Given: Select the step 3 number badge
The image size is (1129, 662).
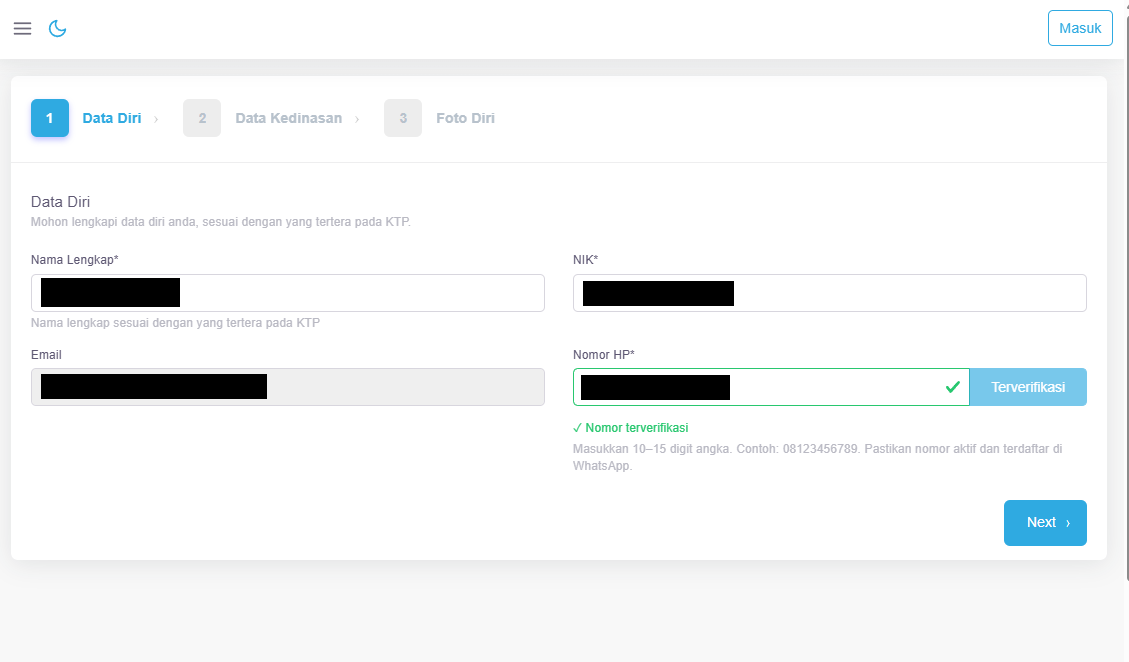Looking at the screenshot, I should point(403,118).
